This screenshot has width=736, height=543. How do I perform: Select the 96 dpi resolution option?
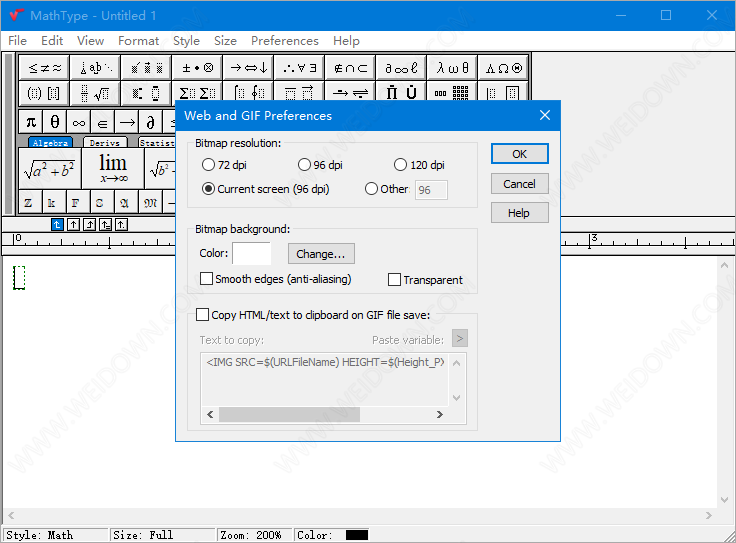point(320,165)
